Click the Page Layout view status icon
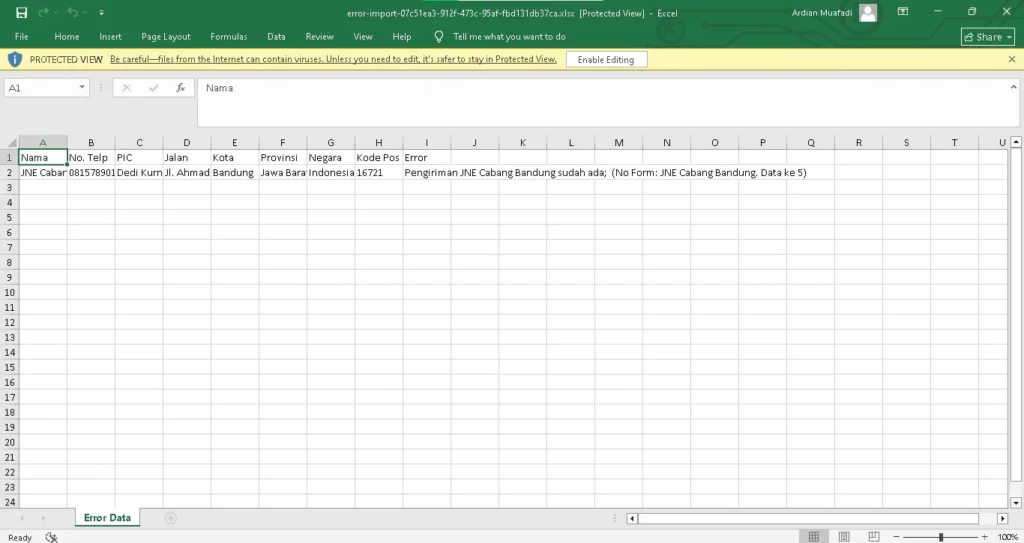 tap(844, 536)
